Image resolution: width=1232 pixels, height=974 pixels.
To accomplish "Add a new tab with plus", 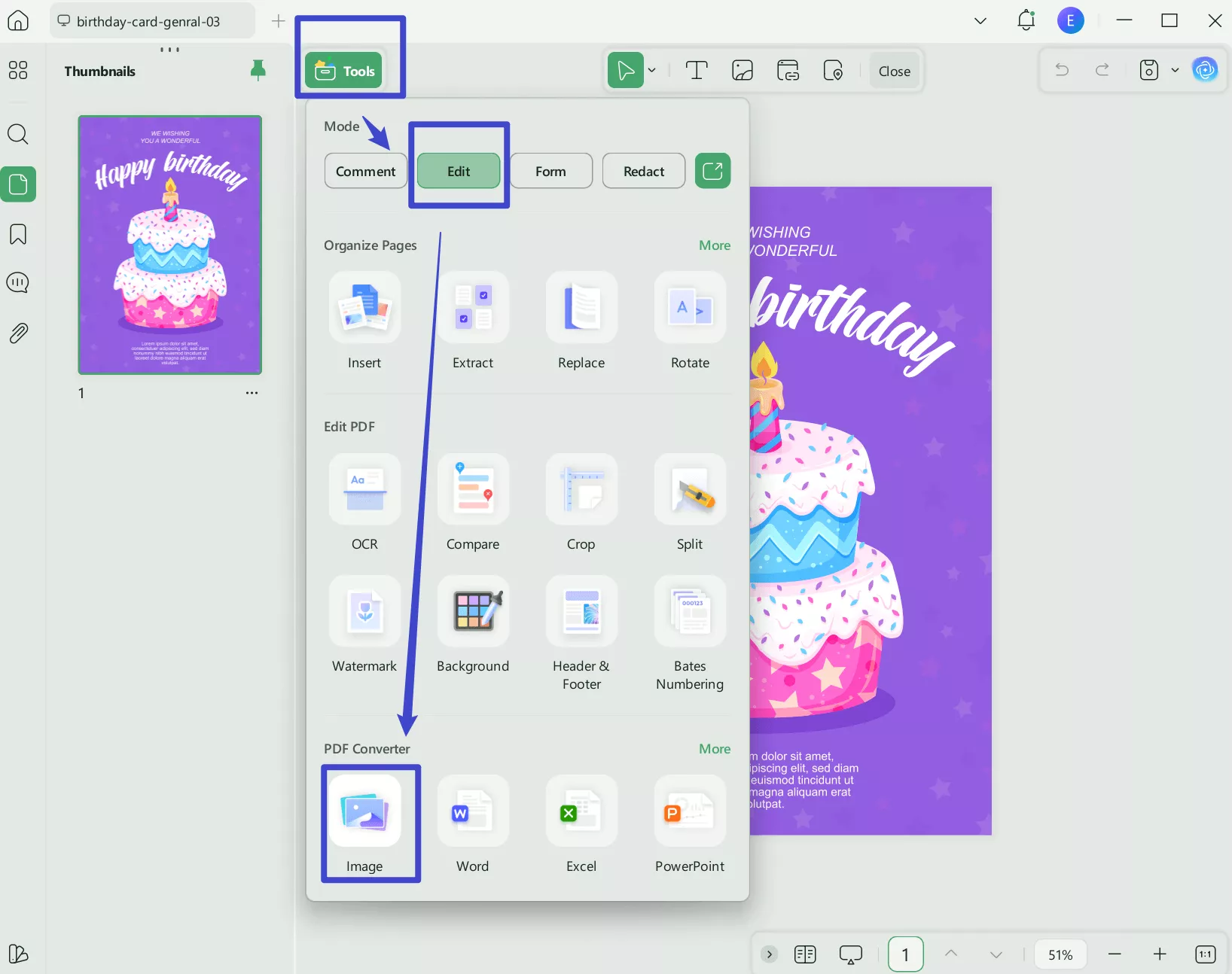I will pos(279,21).
